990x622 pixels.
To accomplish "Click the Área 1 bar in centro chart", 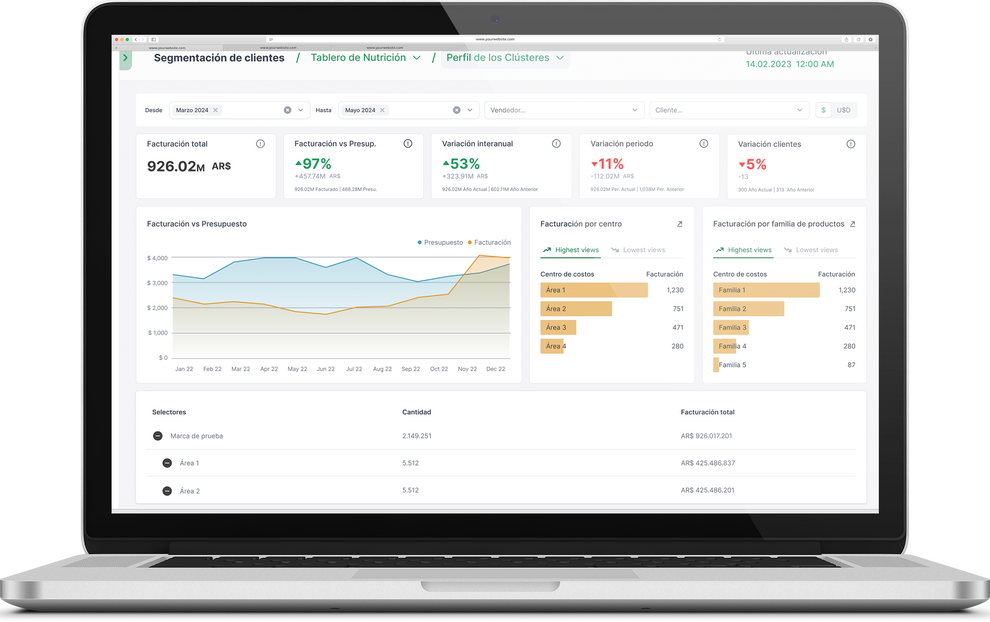I will 593,290.
